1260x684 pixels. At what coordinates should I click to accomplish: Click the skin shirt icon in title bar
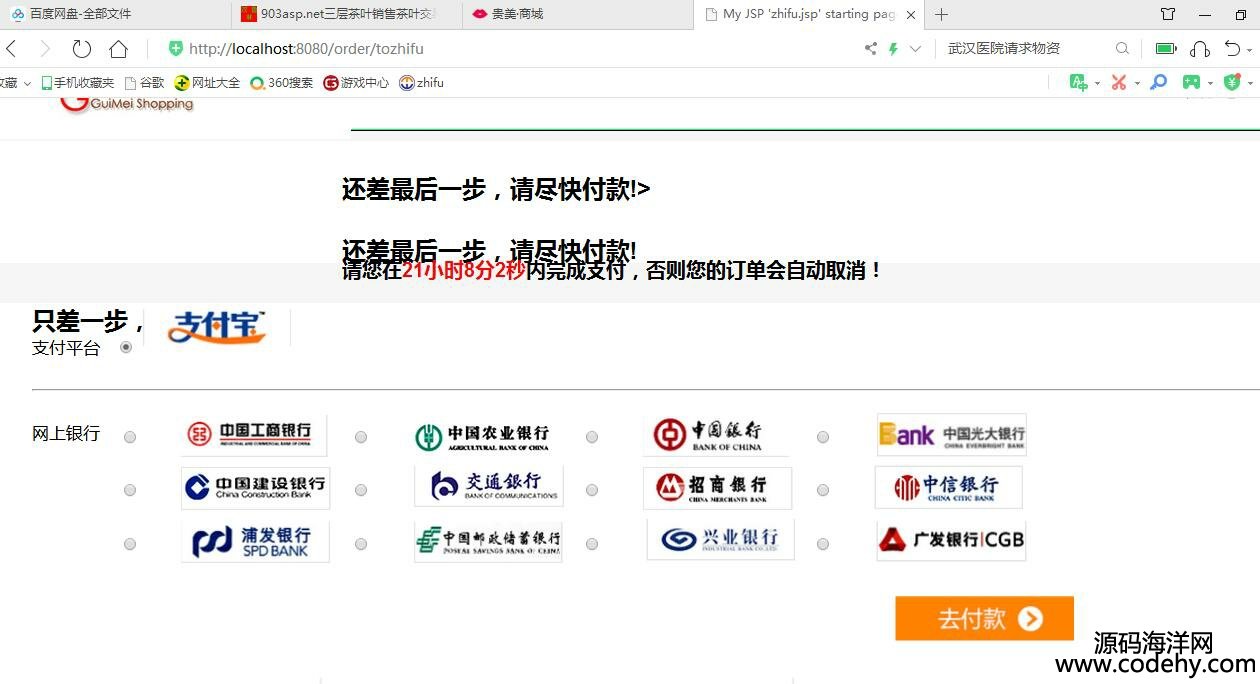point(1168,14)
